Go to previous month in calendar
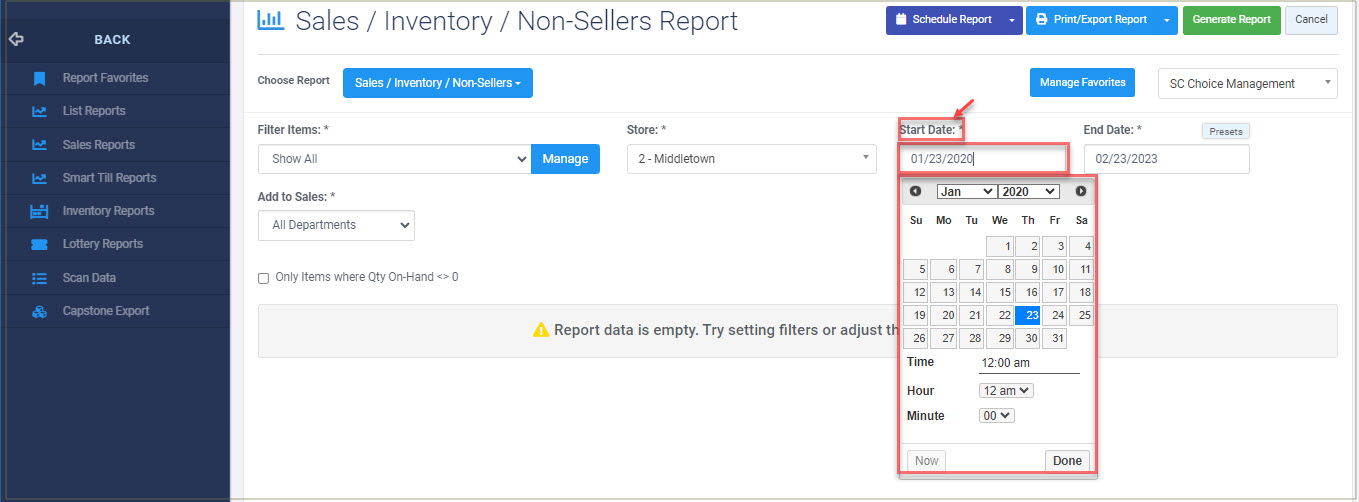The height and width of the screenshot is (502, 1359). tap(915, 191)
